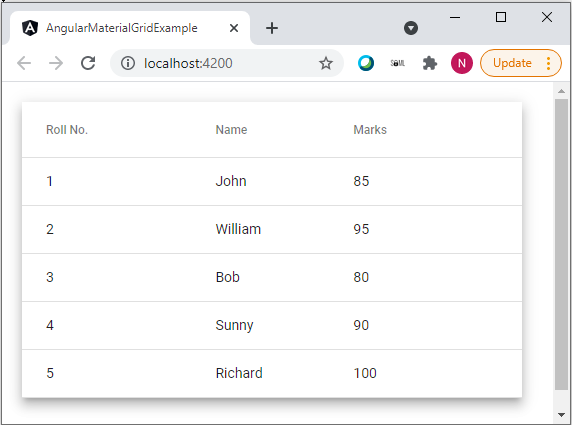The image size is (572, 425).
Task: Click the blue-green circular extension icon
Action: click(x=366, y=63)
